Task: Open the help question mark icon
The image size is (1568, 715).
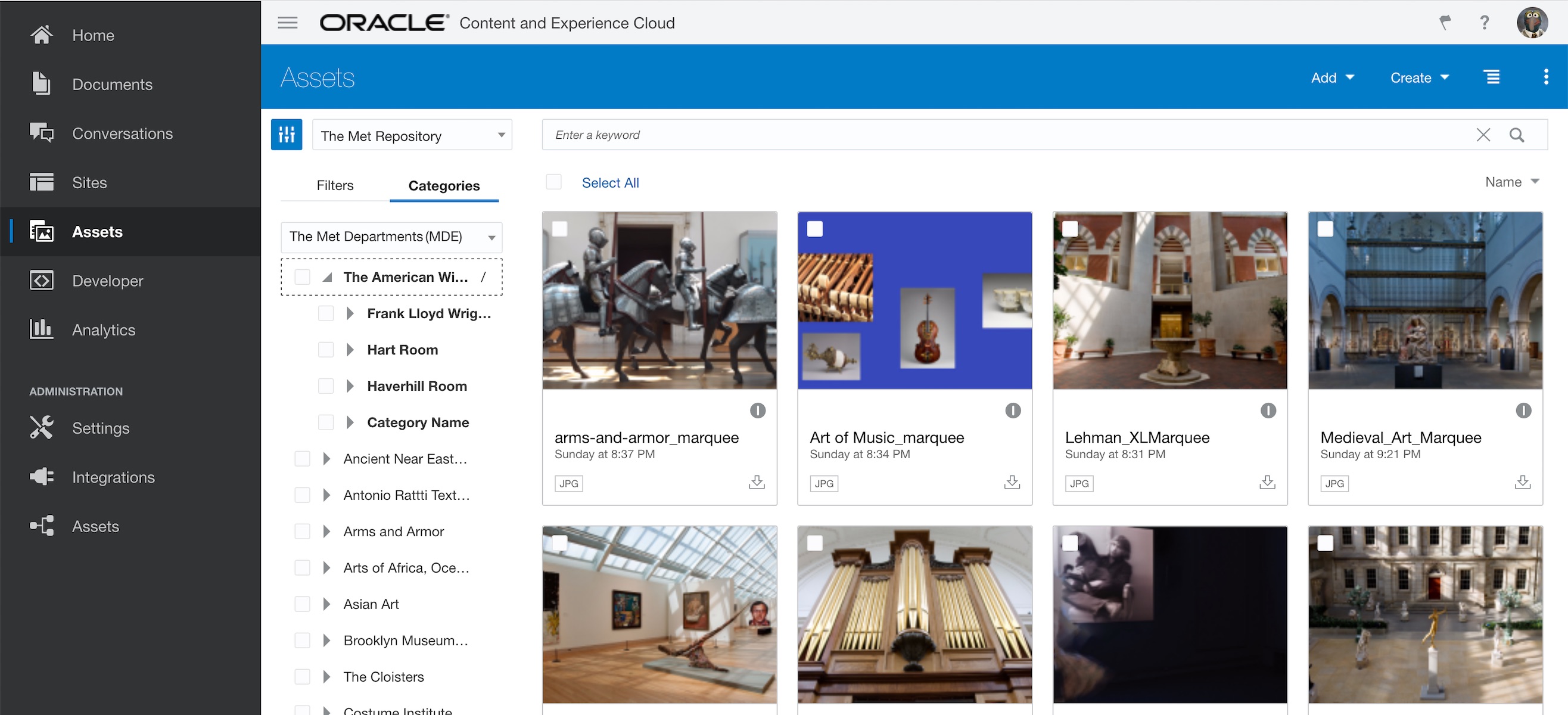Action: (1484, 23)
